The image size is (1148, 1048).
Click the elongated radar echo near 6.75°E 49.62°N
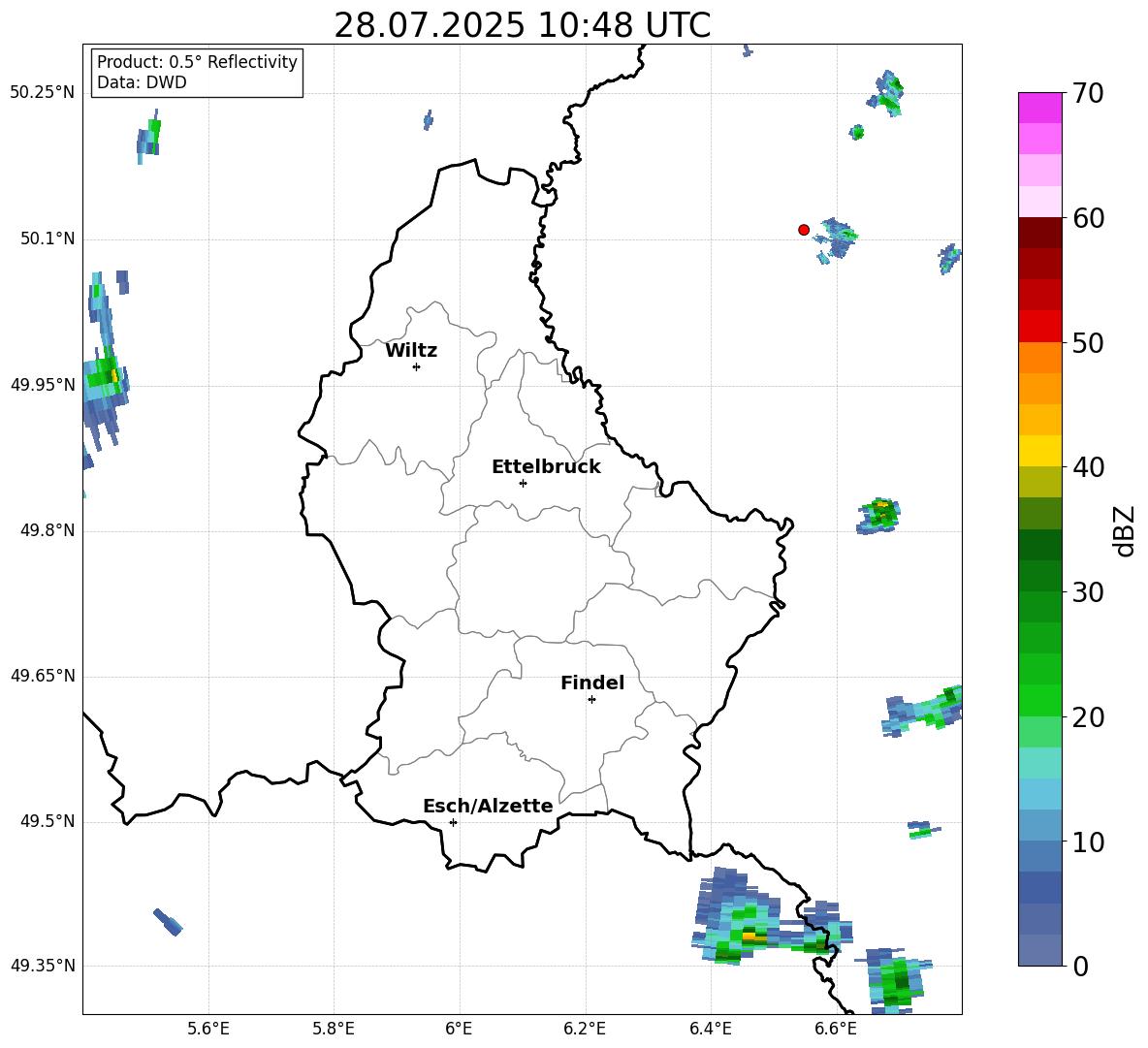922,710
